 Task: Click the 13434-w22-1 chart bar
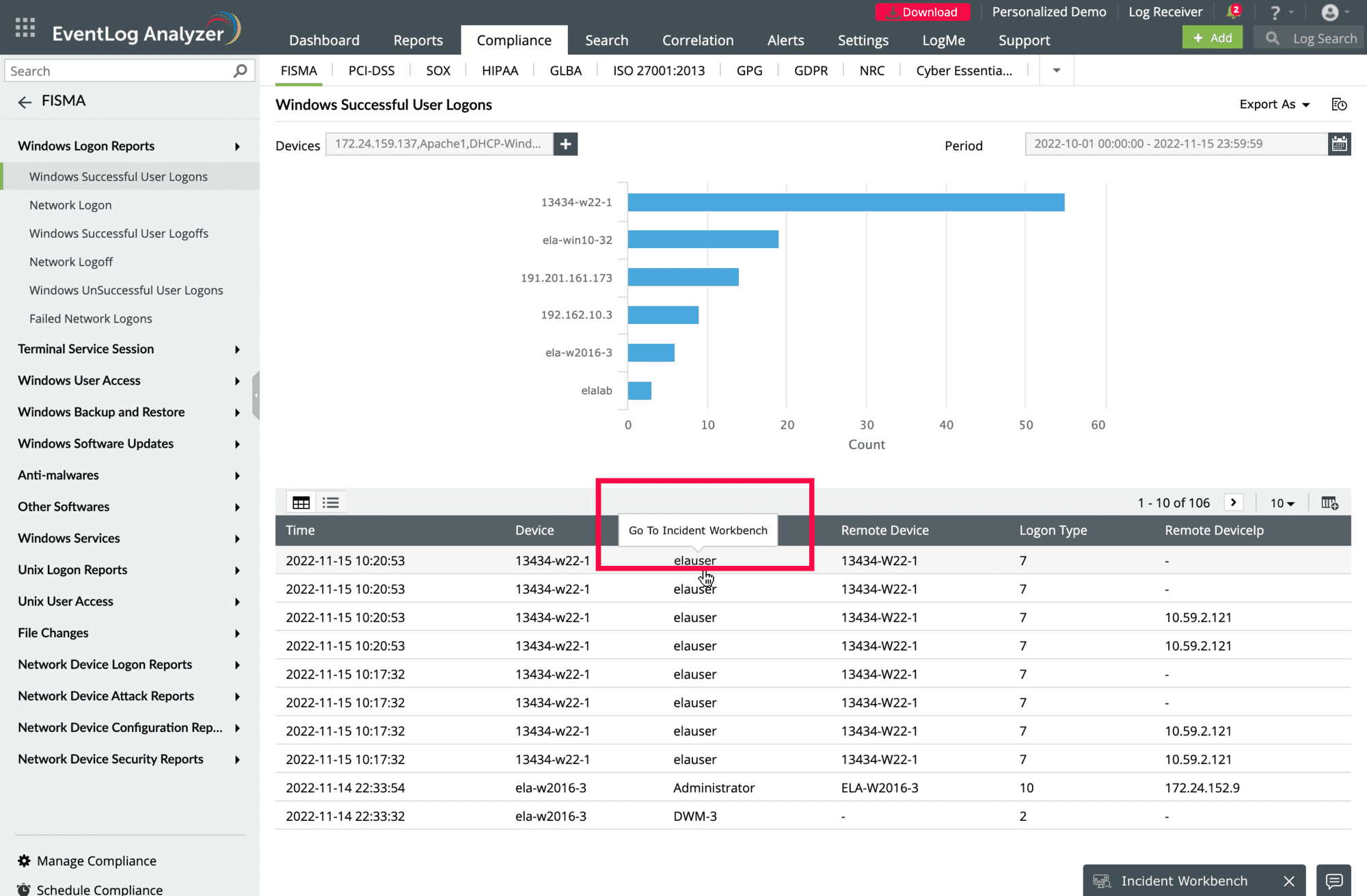click(845, 202)
